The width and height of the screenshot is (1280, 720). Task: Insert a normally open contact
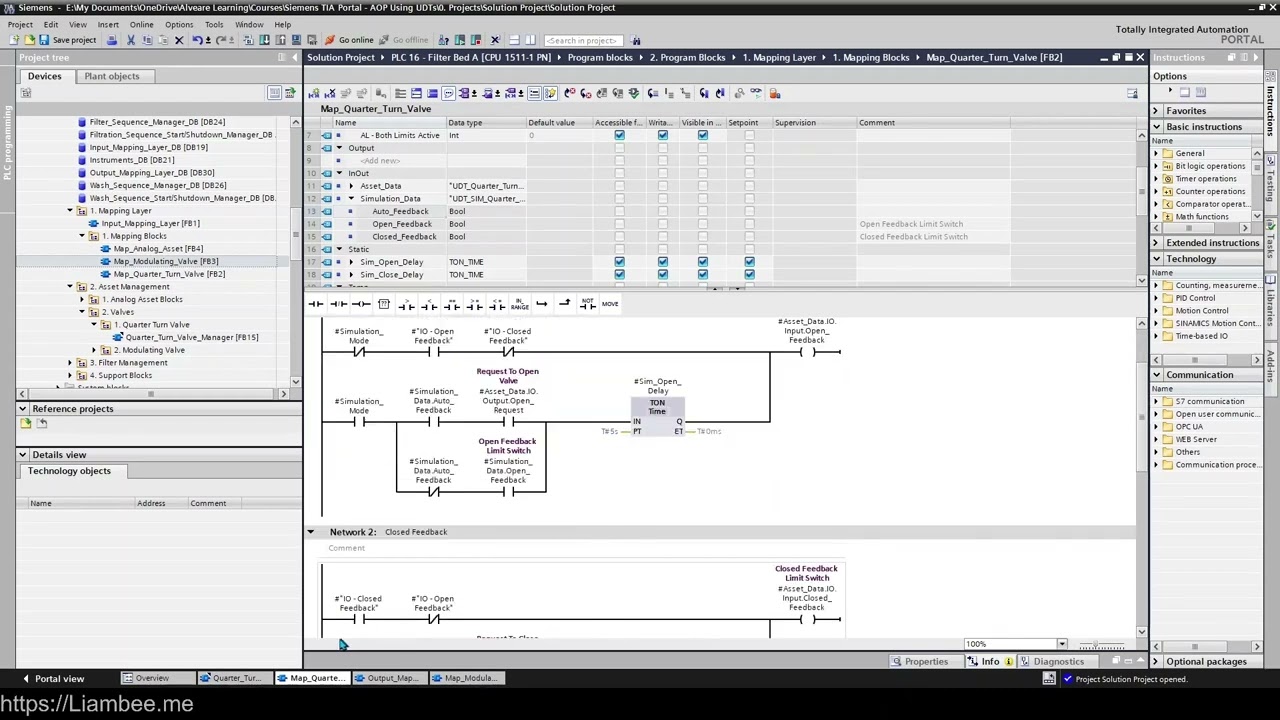[316, 304]
